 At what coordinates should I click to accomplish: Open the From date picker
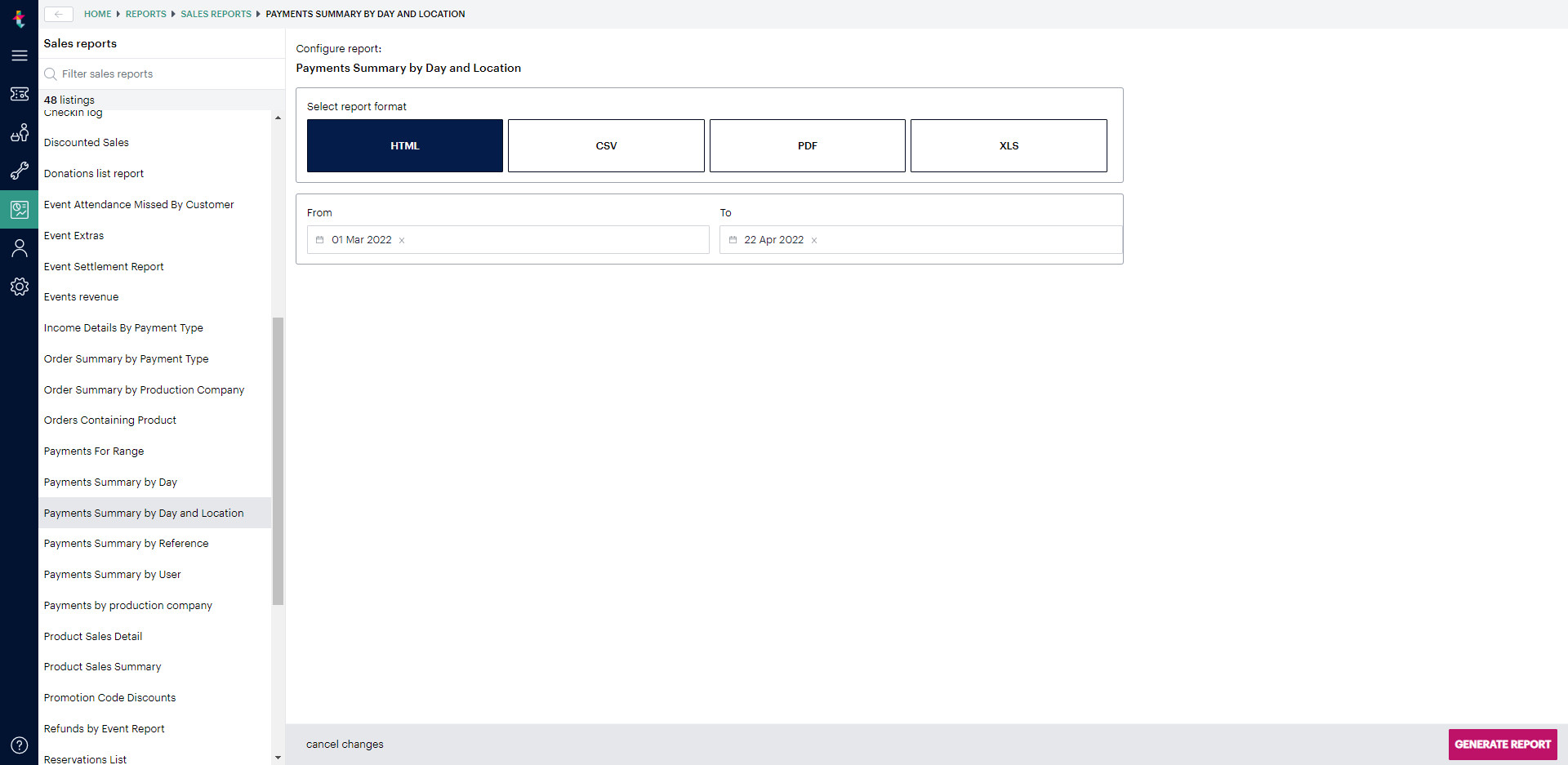pos(319,239)
